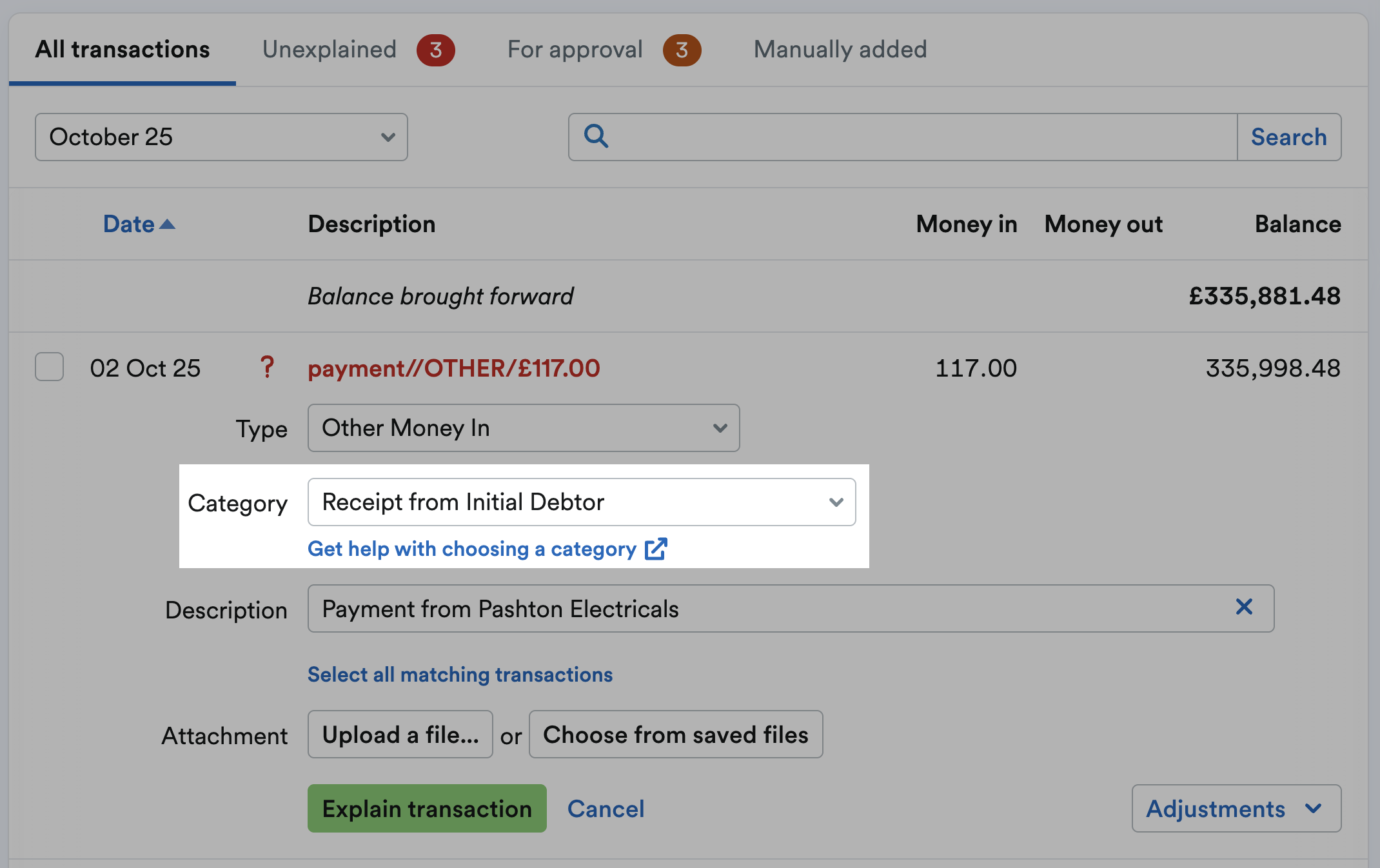Click the Search button

pyautogui.click(x=1289, y=137)
